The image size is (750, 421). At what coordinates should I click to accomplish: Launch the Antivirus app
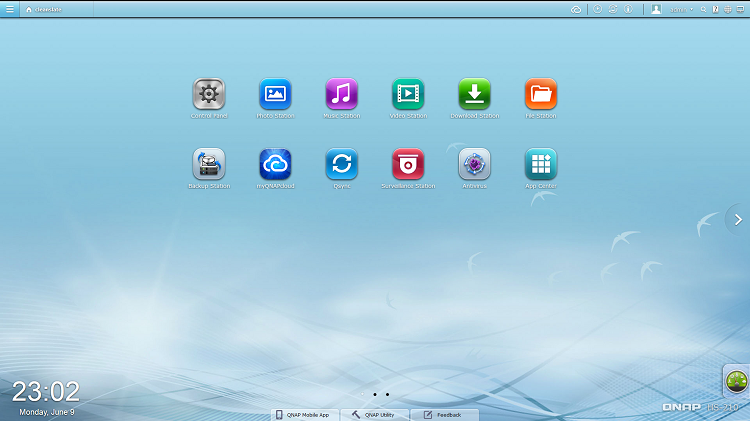(474, 164)
